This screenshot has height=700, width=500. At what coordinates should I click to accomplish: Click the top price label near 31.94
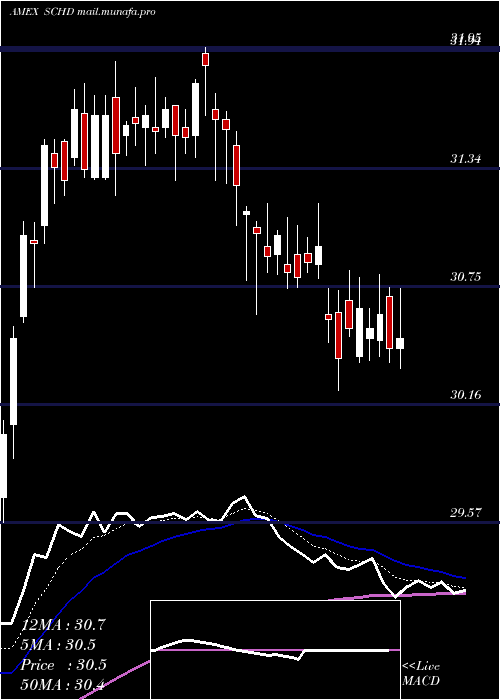pos(465,40)
